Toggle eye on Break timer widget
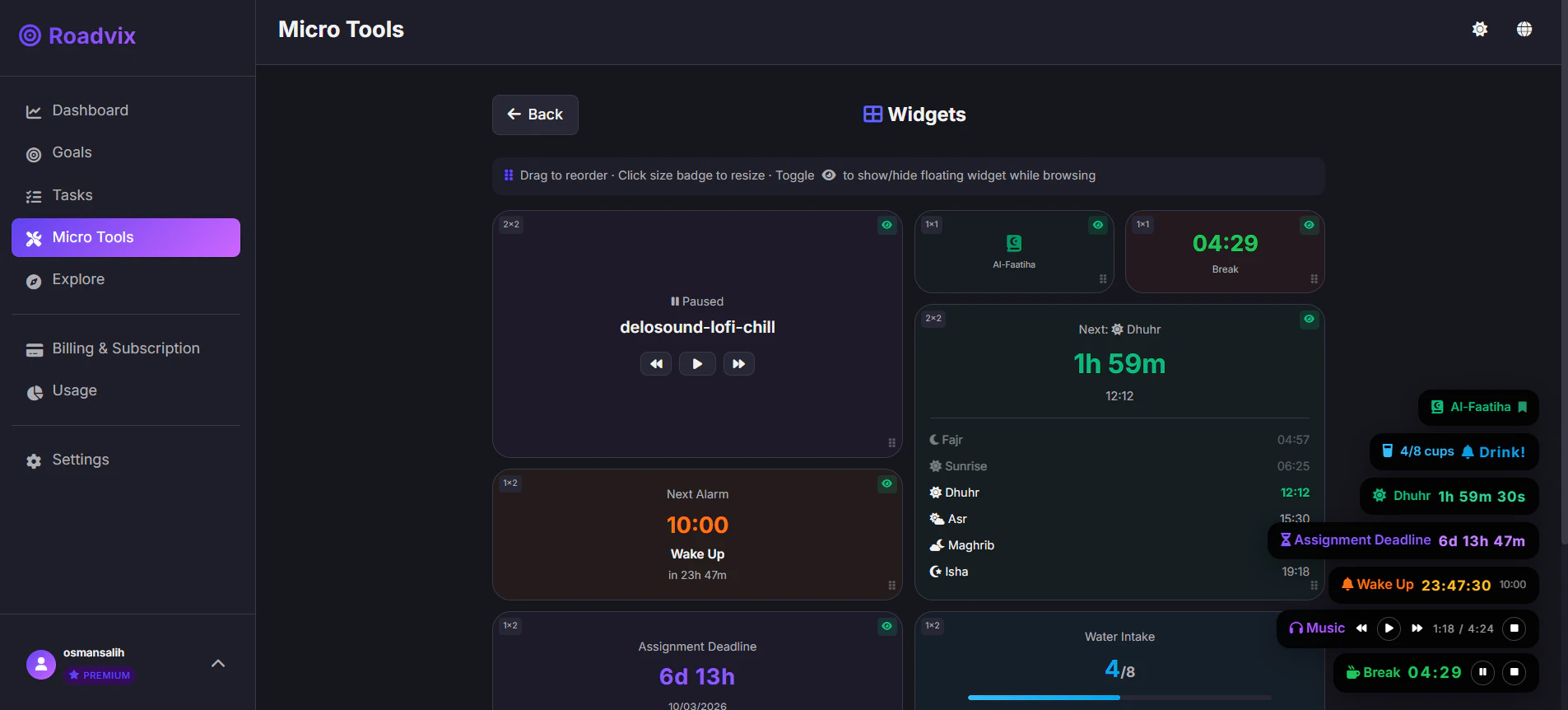Screen dimensions: 1568x710 point(1309,225)
